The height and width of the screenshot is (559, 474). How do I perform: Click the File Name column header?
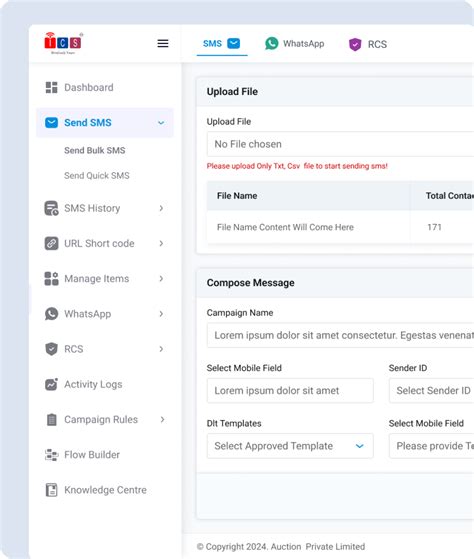point(237,196)
